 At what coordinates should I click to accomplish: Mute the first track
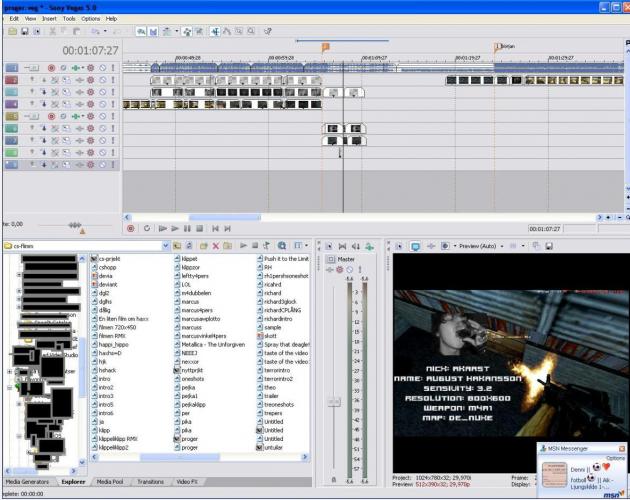[x=101, y=67]
